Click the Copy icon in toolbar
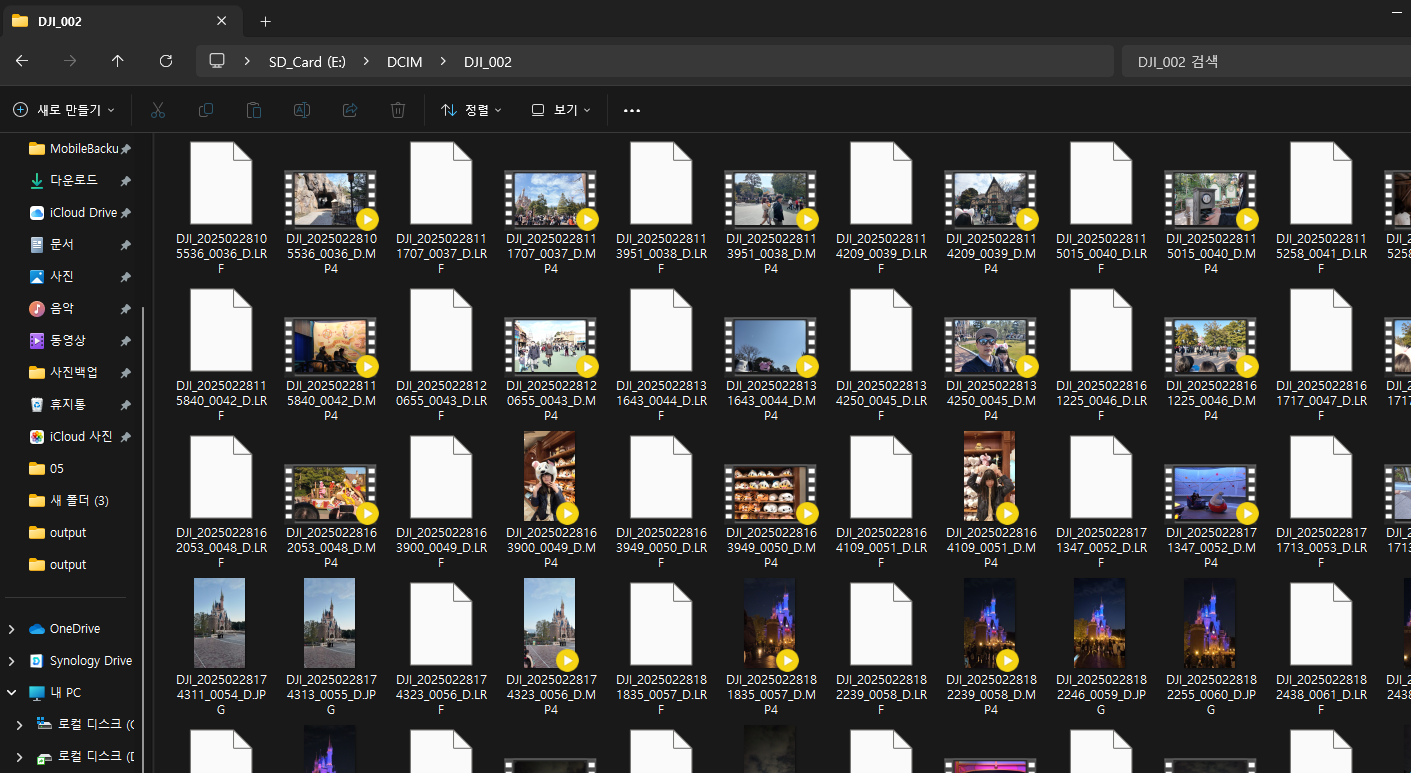Image resolution: width=1411 pixels, height=773 pixels. (206, 110)
